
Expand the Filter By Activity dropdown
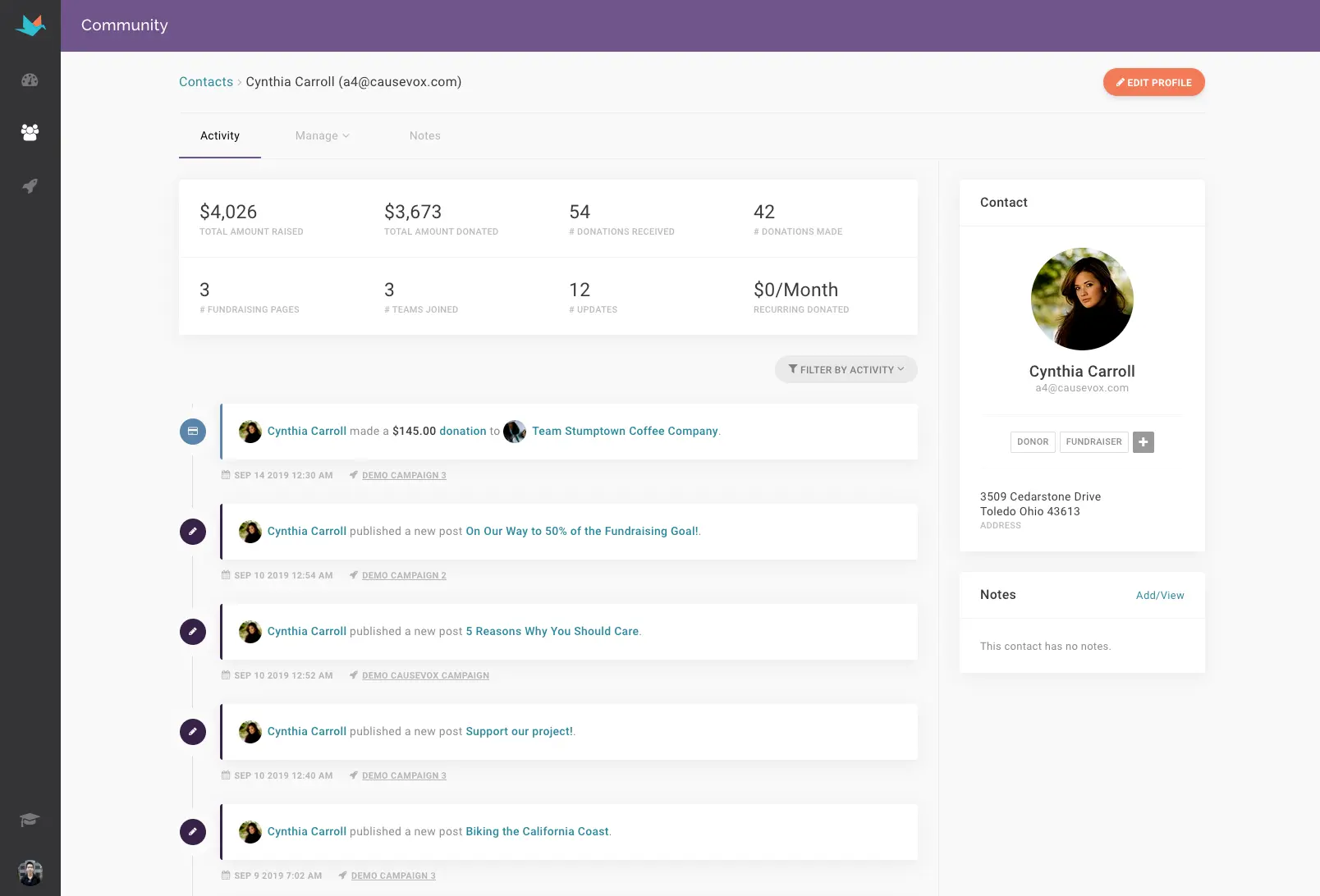click(x=846, y=369)
